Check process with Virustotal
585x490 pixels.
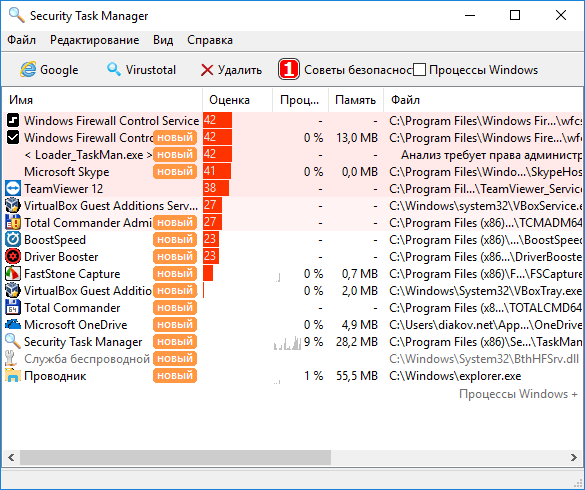[x=141, y=70]
